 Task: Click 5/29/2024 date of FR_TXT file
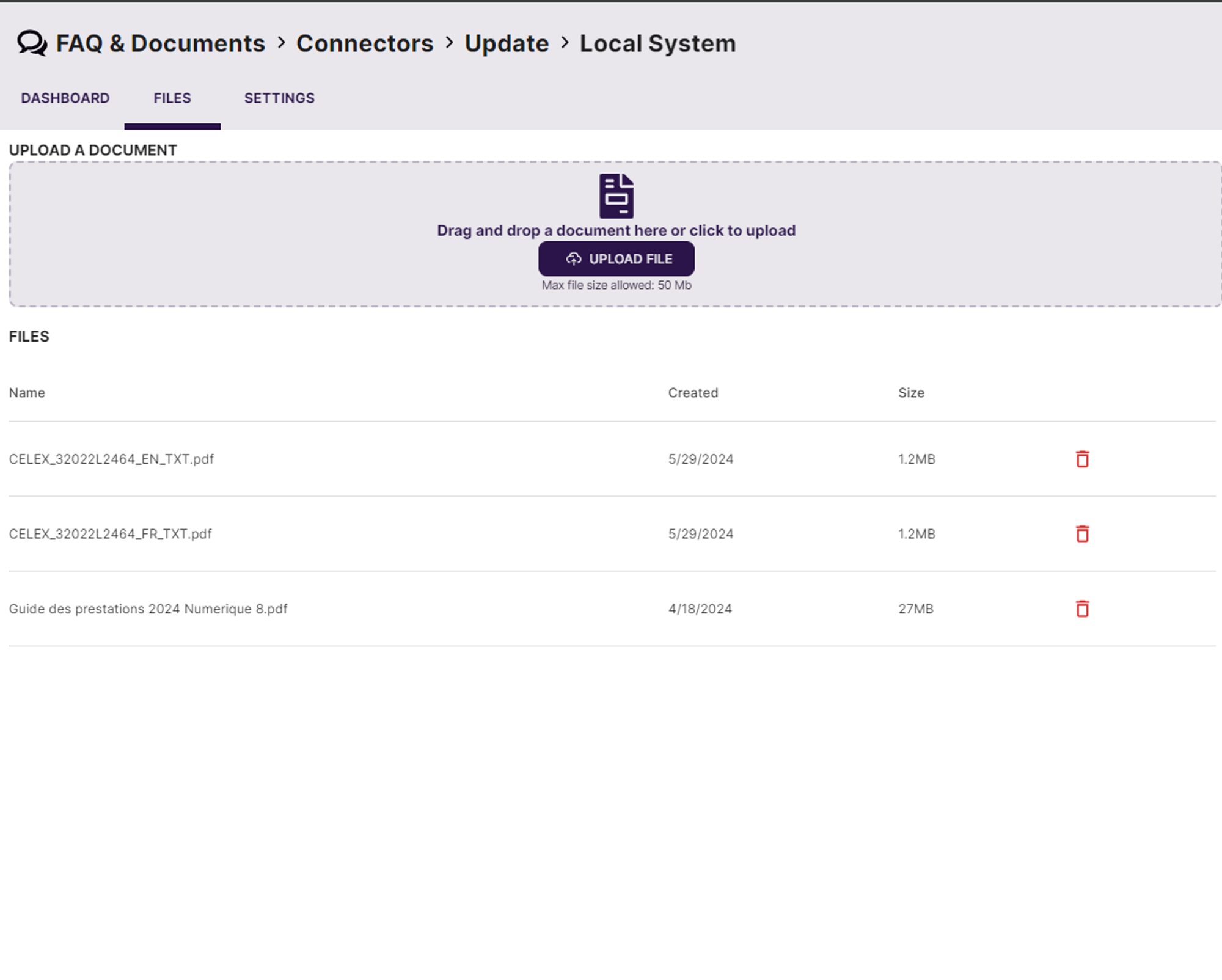701,534
